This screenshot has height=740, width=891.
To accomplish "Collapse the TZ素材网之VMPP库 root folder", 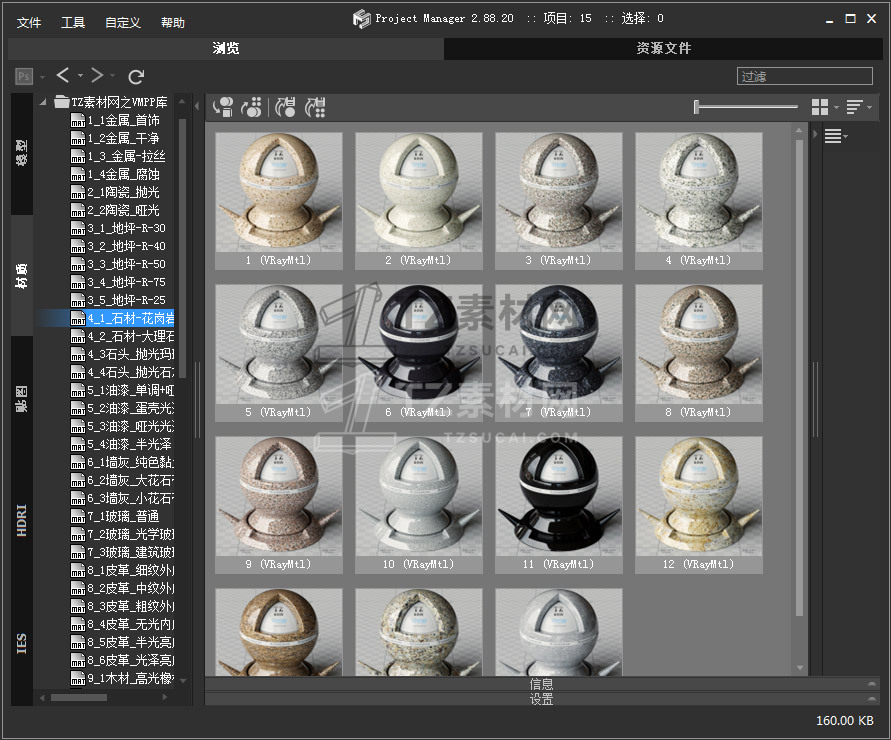I will point(44,102).
